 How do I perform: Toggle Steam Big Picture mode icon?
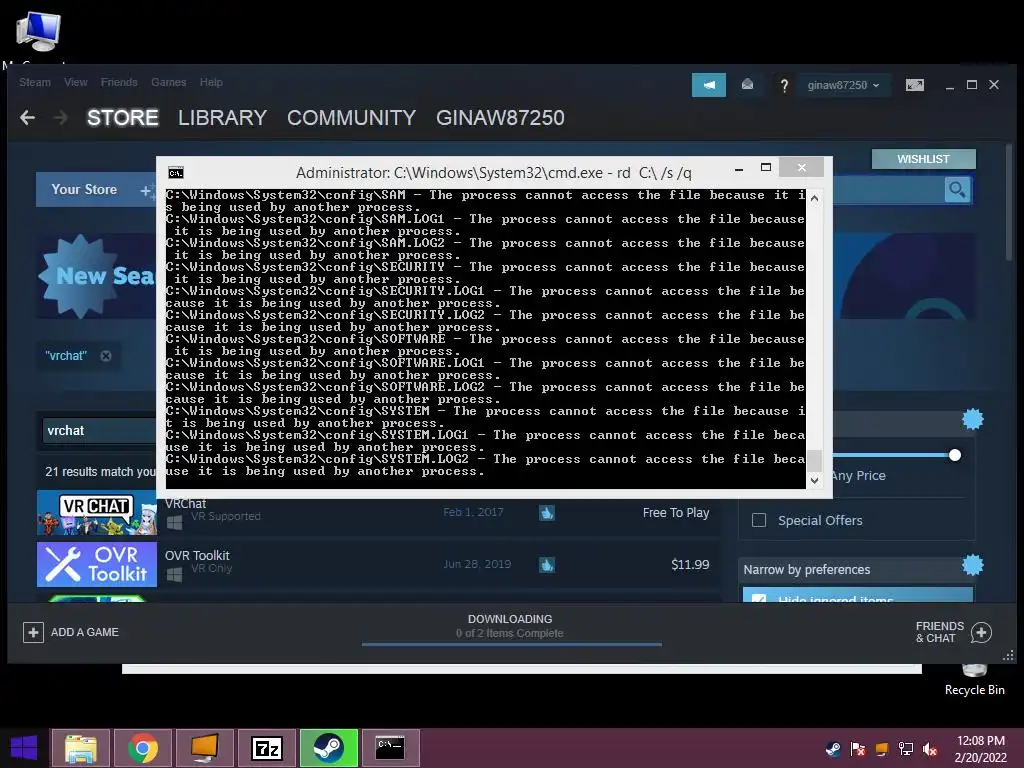915,85
